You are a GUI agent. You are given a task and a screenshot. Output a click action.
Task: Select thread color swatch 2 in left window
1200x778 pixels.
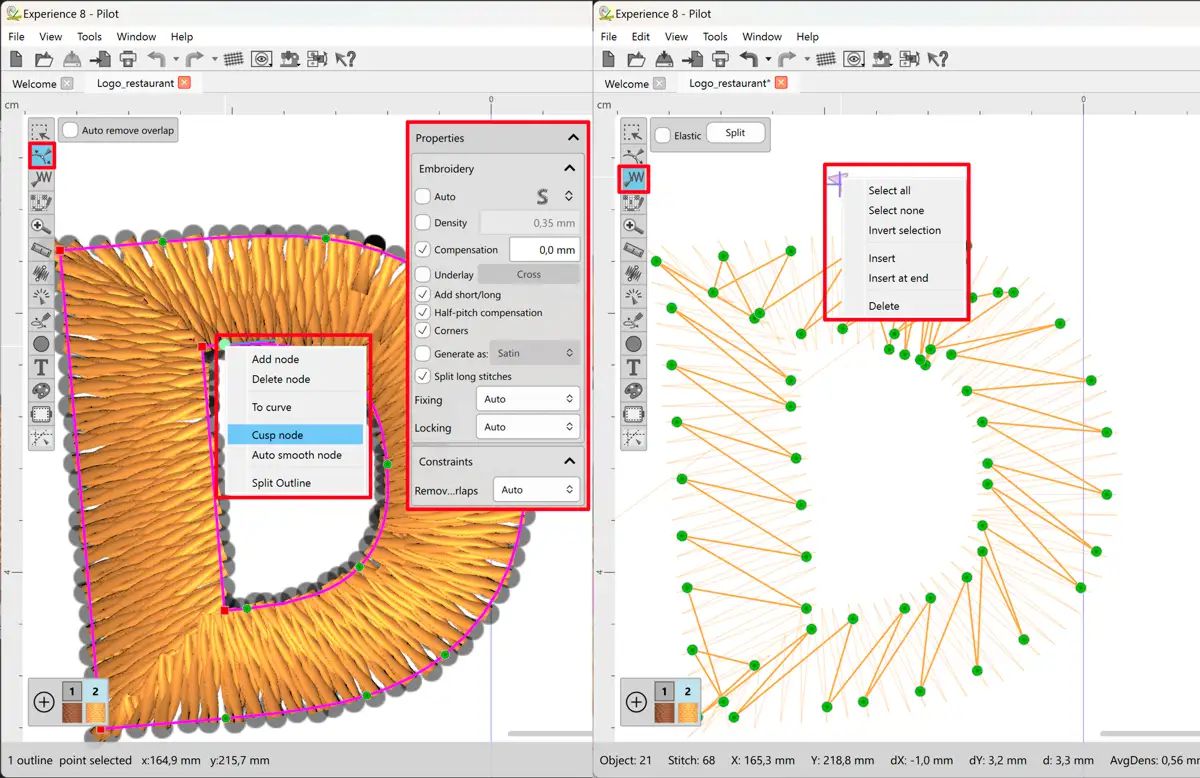[x=96, y=702]
